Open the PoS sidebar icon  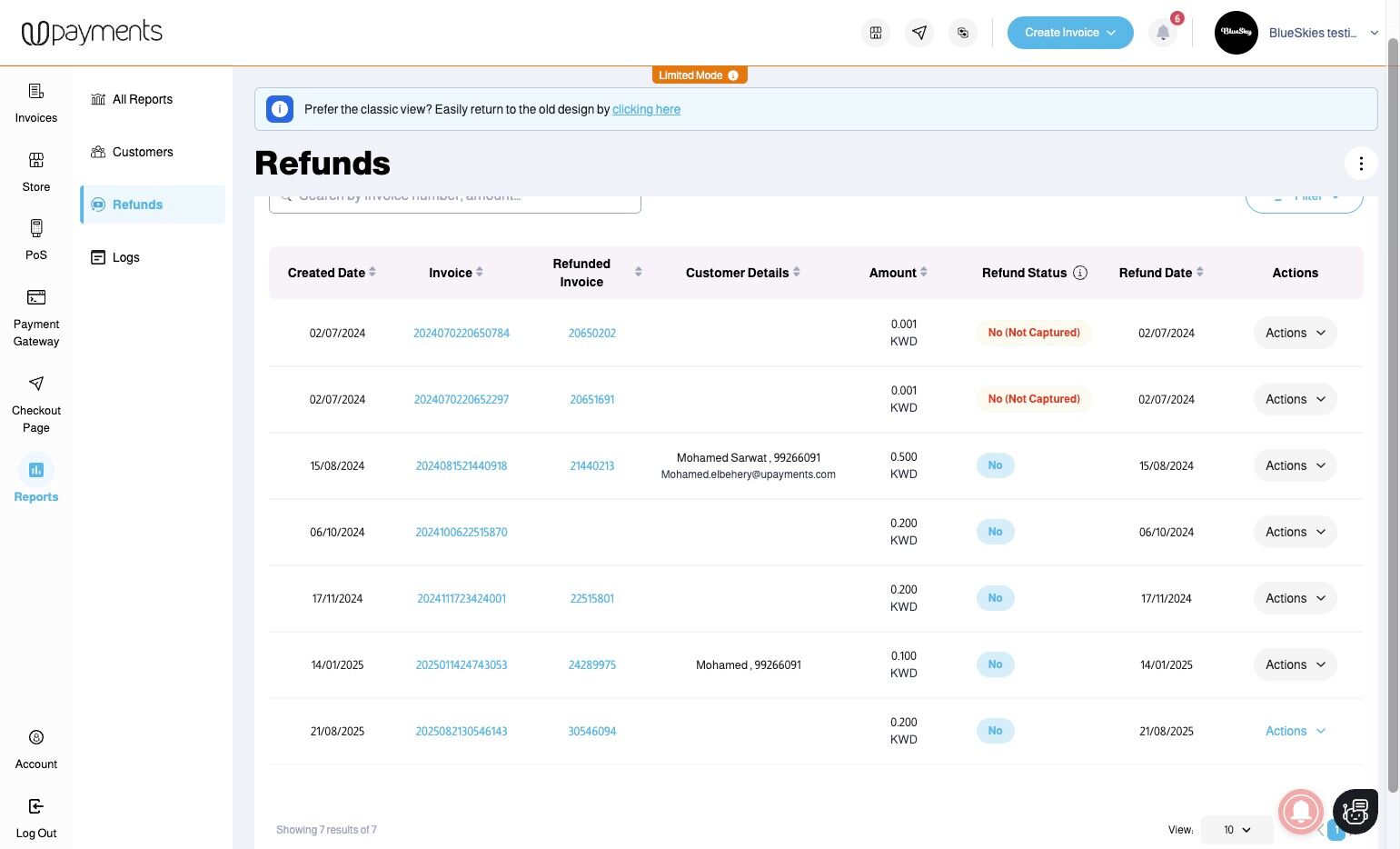36,228
